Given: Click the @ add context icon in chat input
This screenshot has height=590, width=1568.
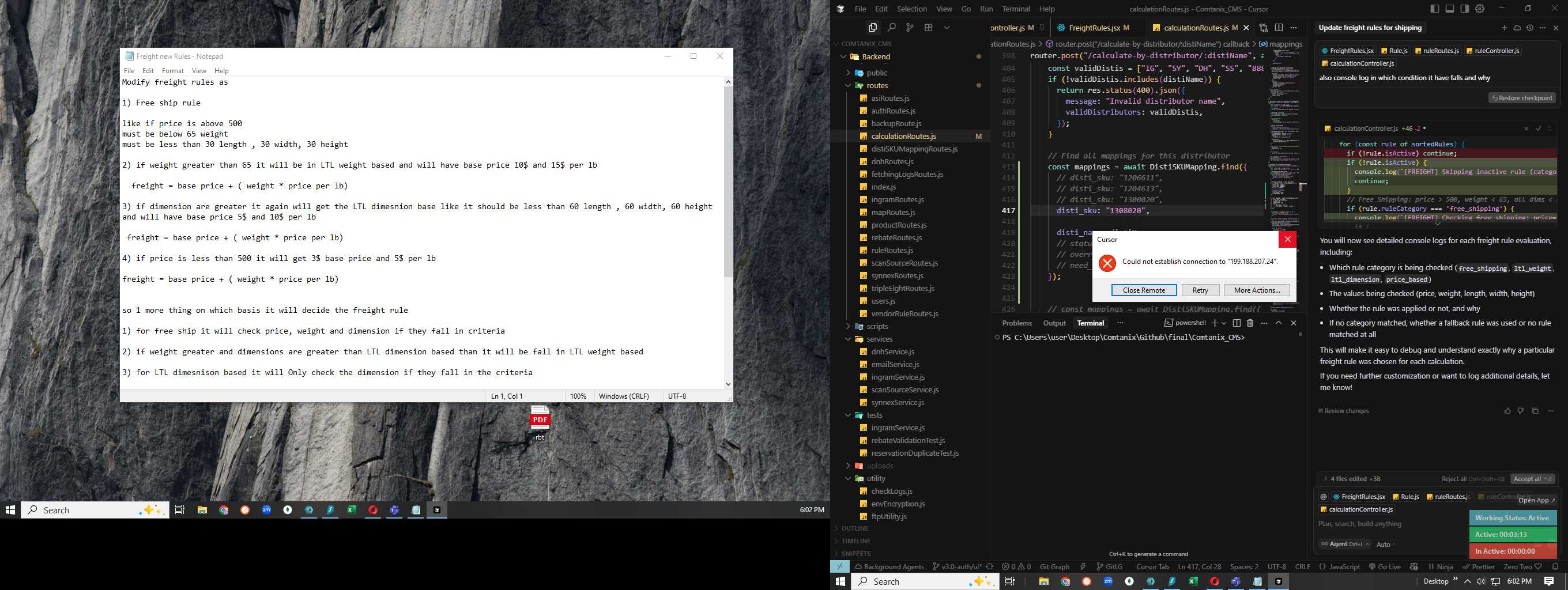Looking at the screenshot, I should click(1324, 497).
